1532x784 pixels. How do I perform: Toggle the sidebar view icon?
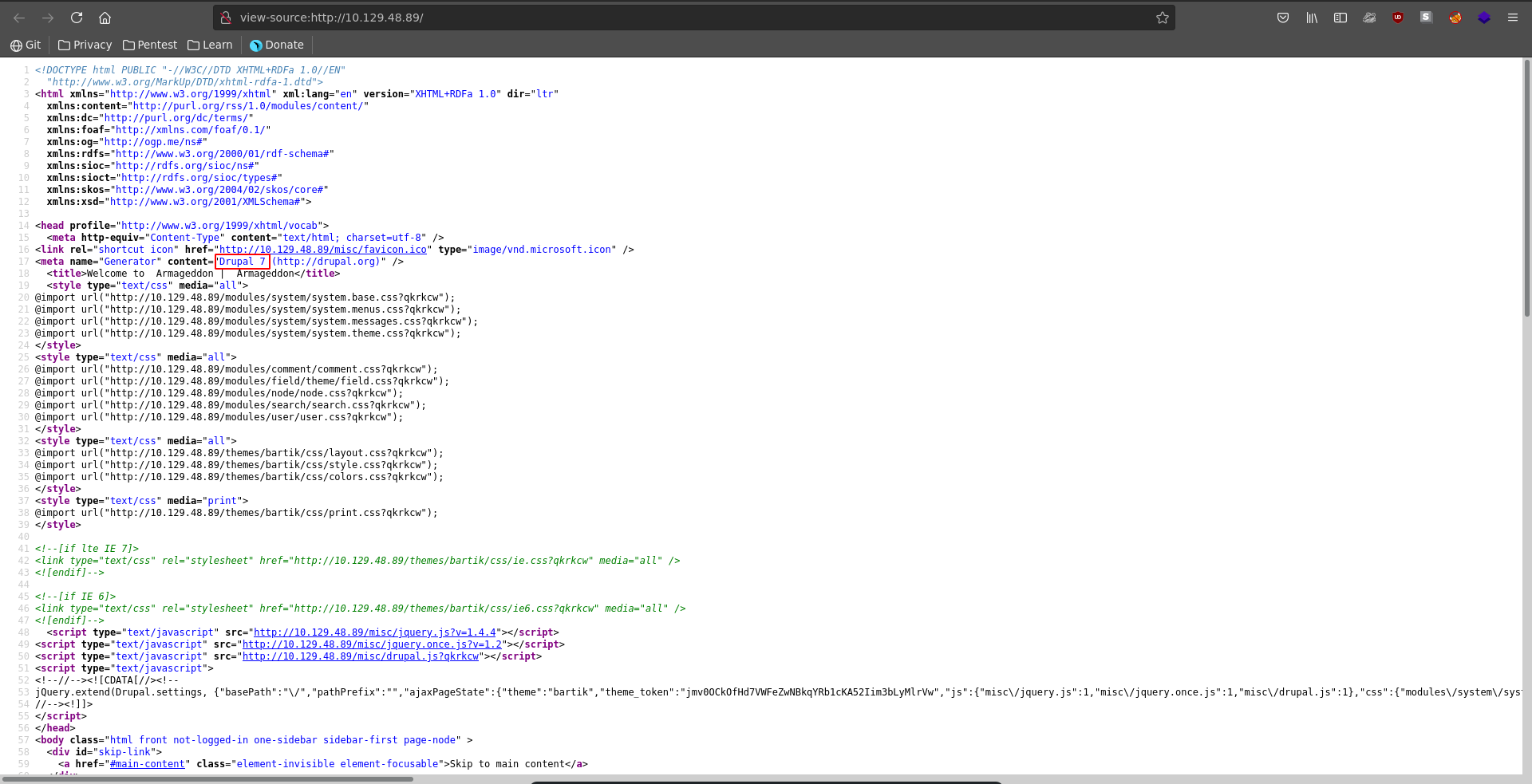[1340, 18]
